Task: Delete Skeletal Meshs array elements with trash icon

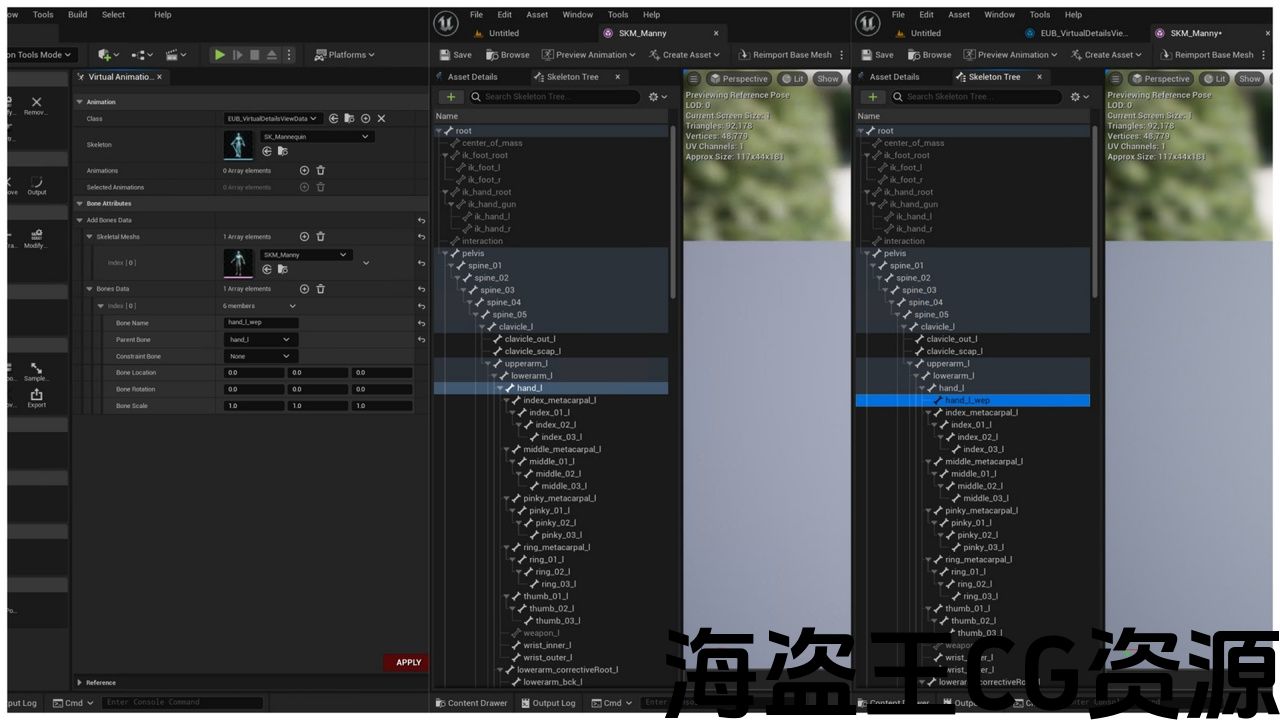Action: click(x=321, y=237)
